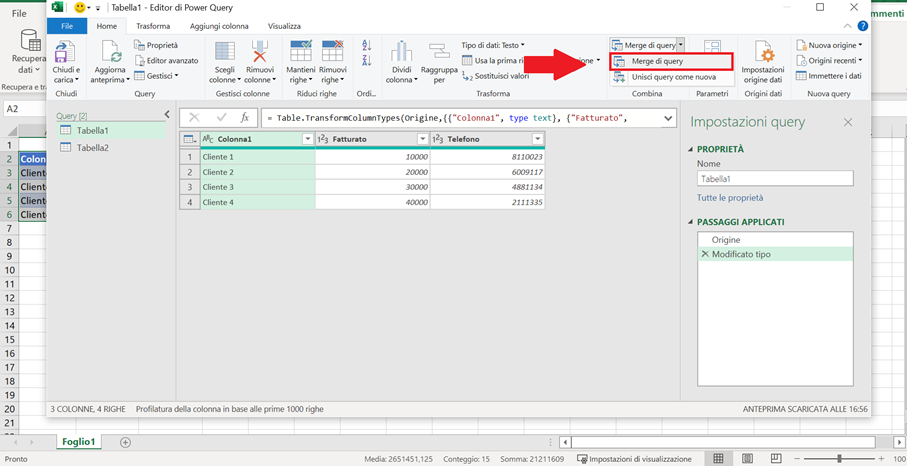
Task: Open Proprietà in the Query group
Action: [x=156, y=45]
